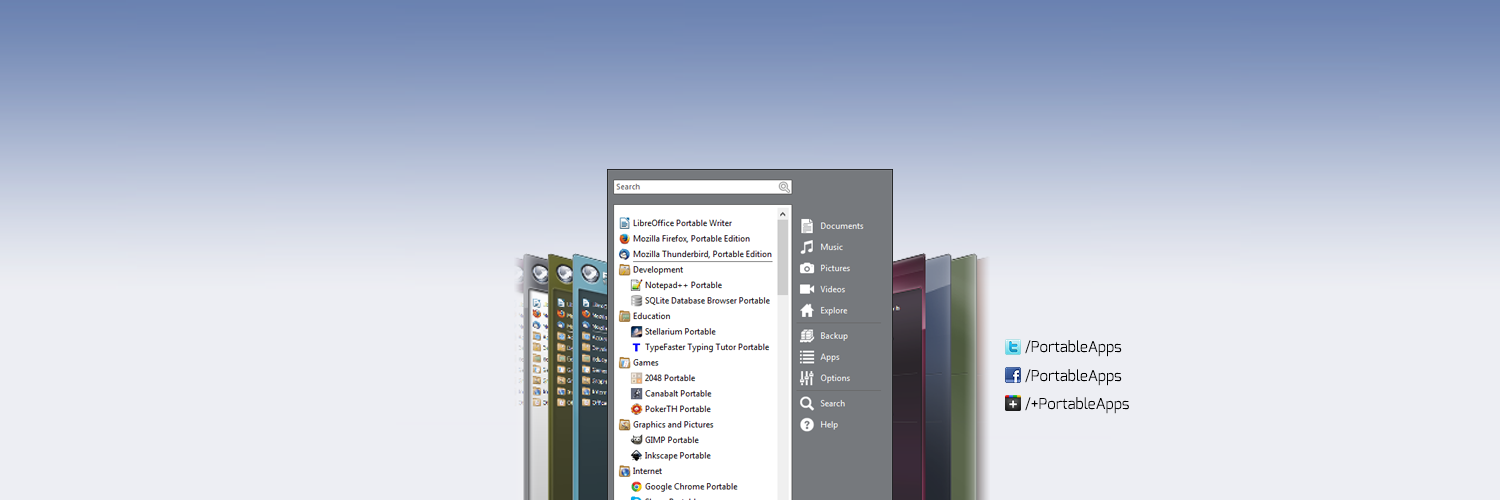Open Canabalt Portable icon

pos(636,393)
